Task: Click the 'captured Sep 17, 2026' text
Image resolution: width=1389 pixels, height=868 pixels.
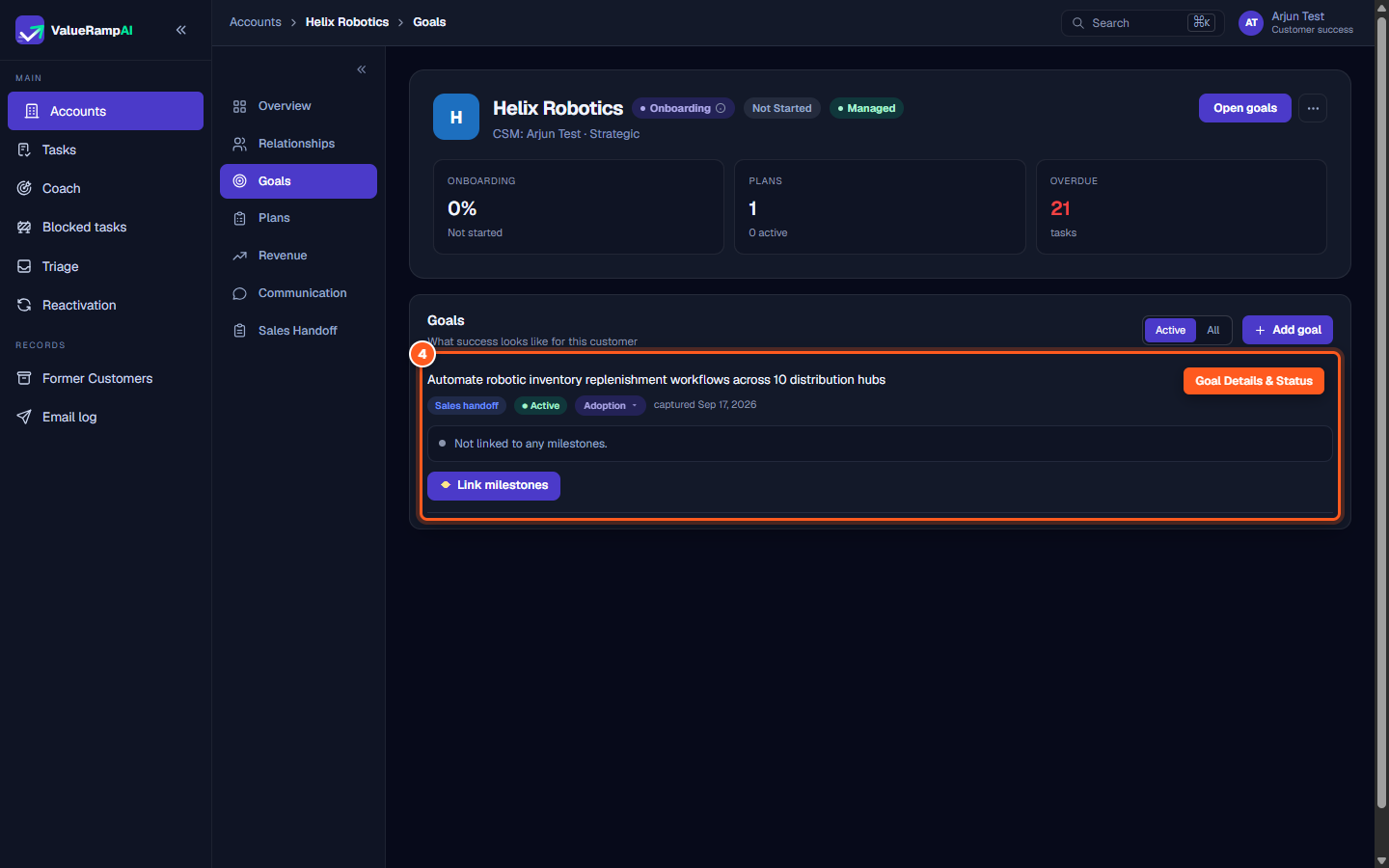Action: (705, 405)
